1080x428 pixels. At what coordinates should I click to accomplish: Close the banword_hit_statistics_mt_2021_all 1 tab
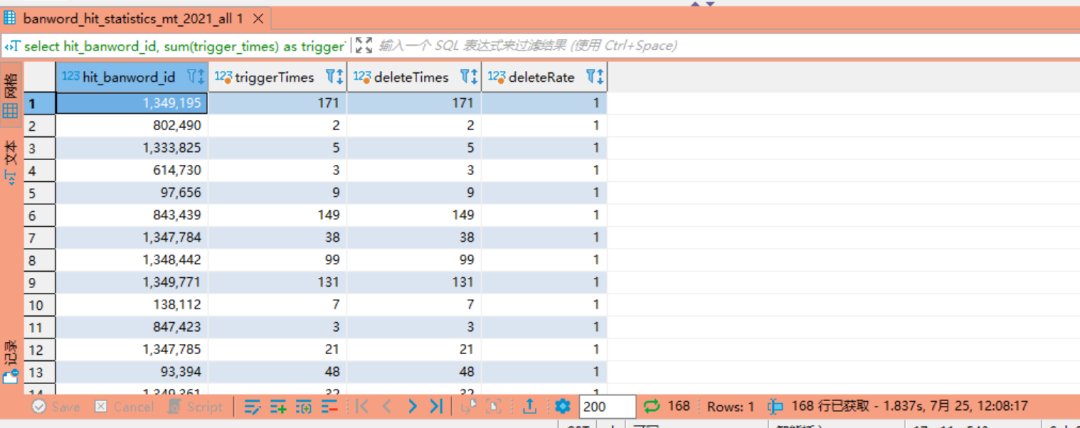click(258, 18)
